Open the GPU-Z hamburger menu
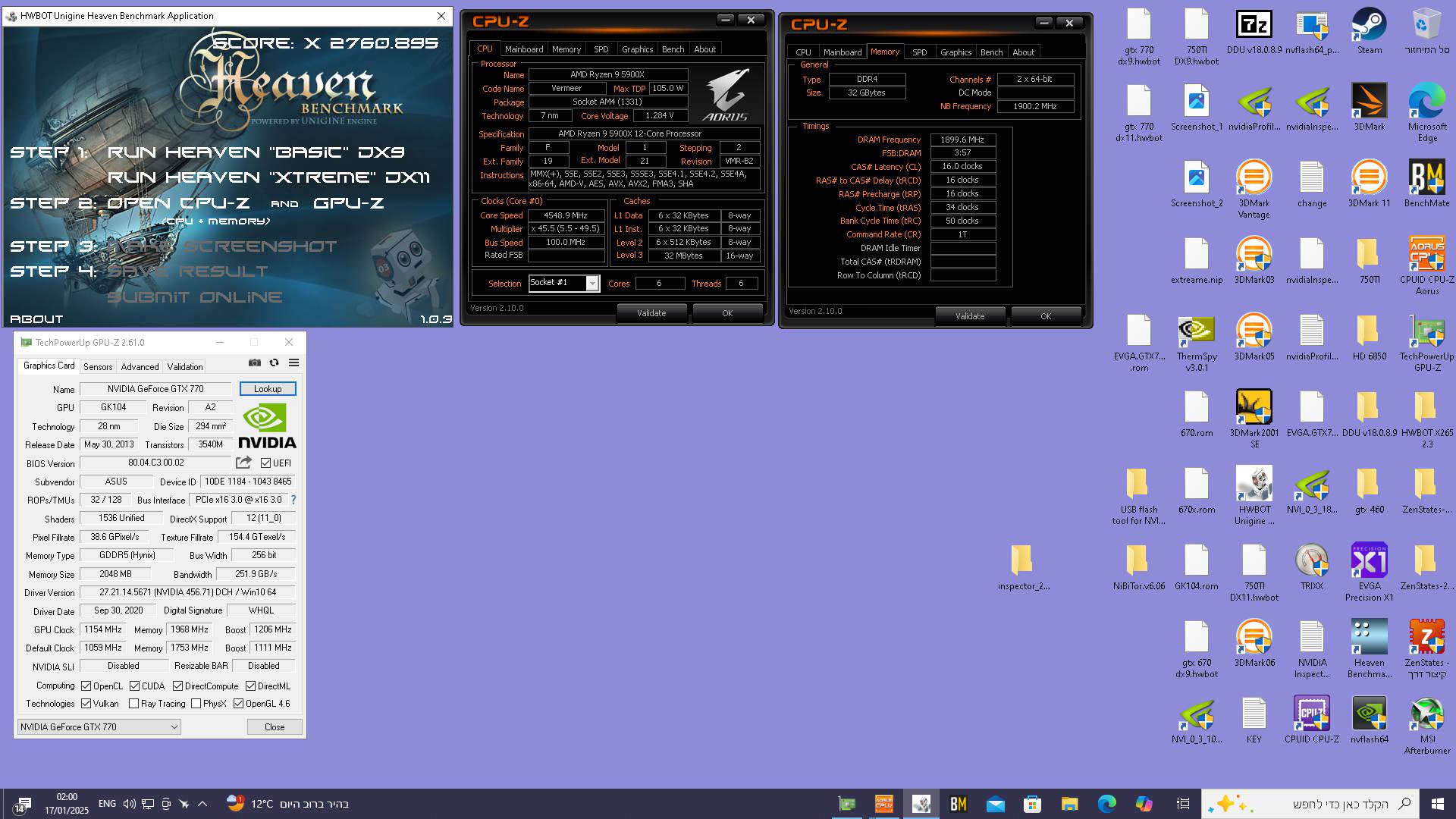 [293, 363]
